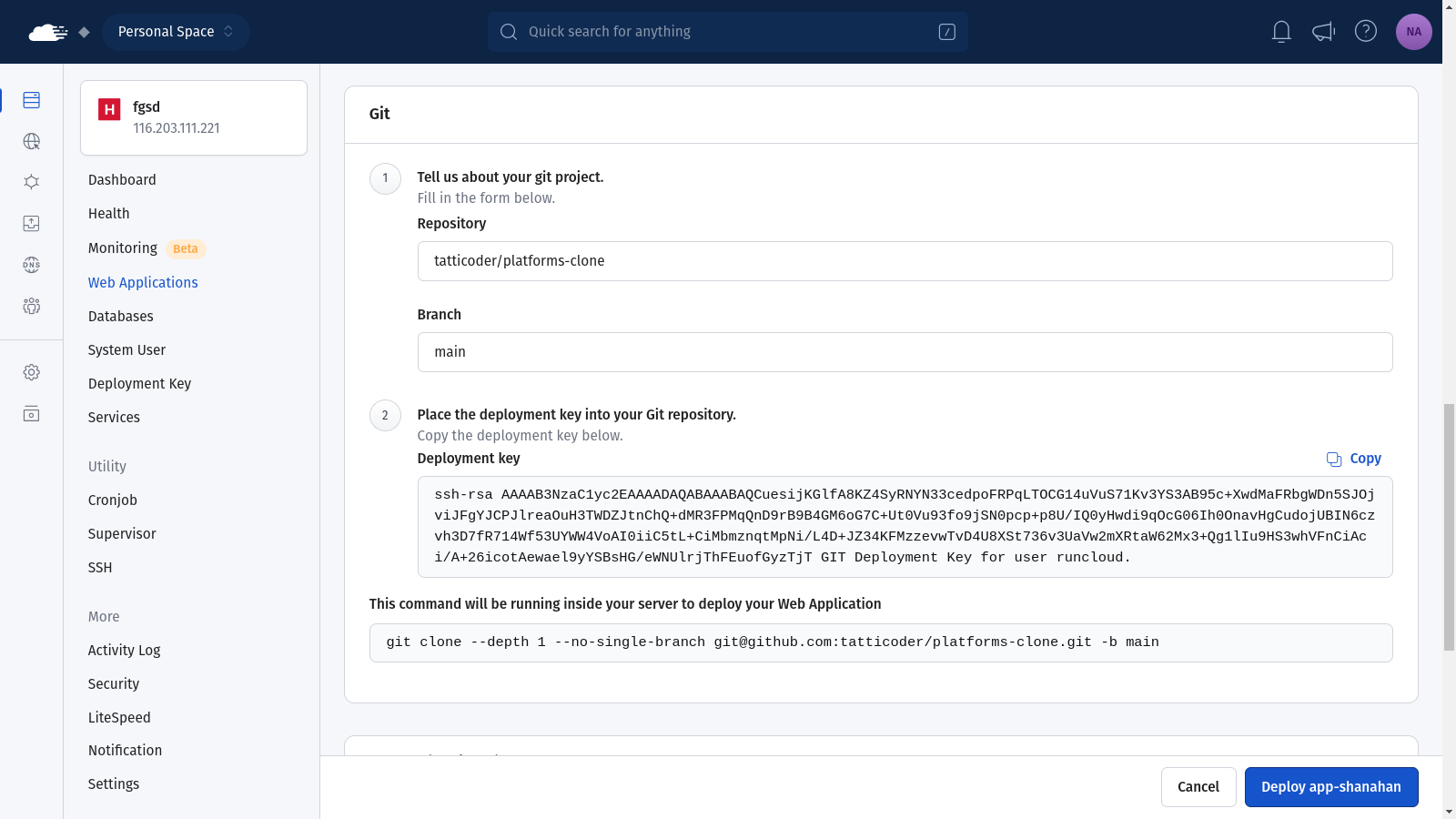This screenshot has height=819, width=1456.
Task: Select Cronjob under Utility
Action: click(113, 500)
